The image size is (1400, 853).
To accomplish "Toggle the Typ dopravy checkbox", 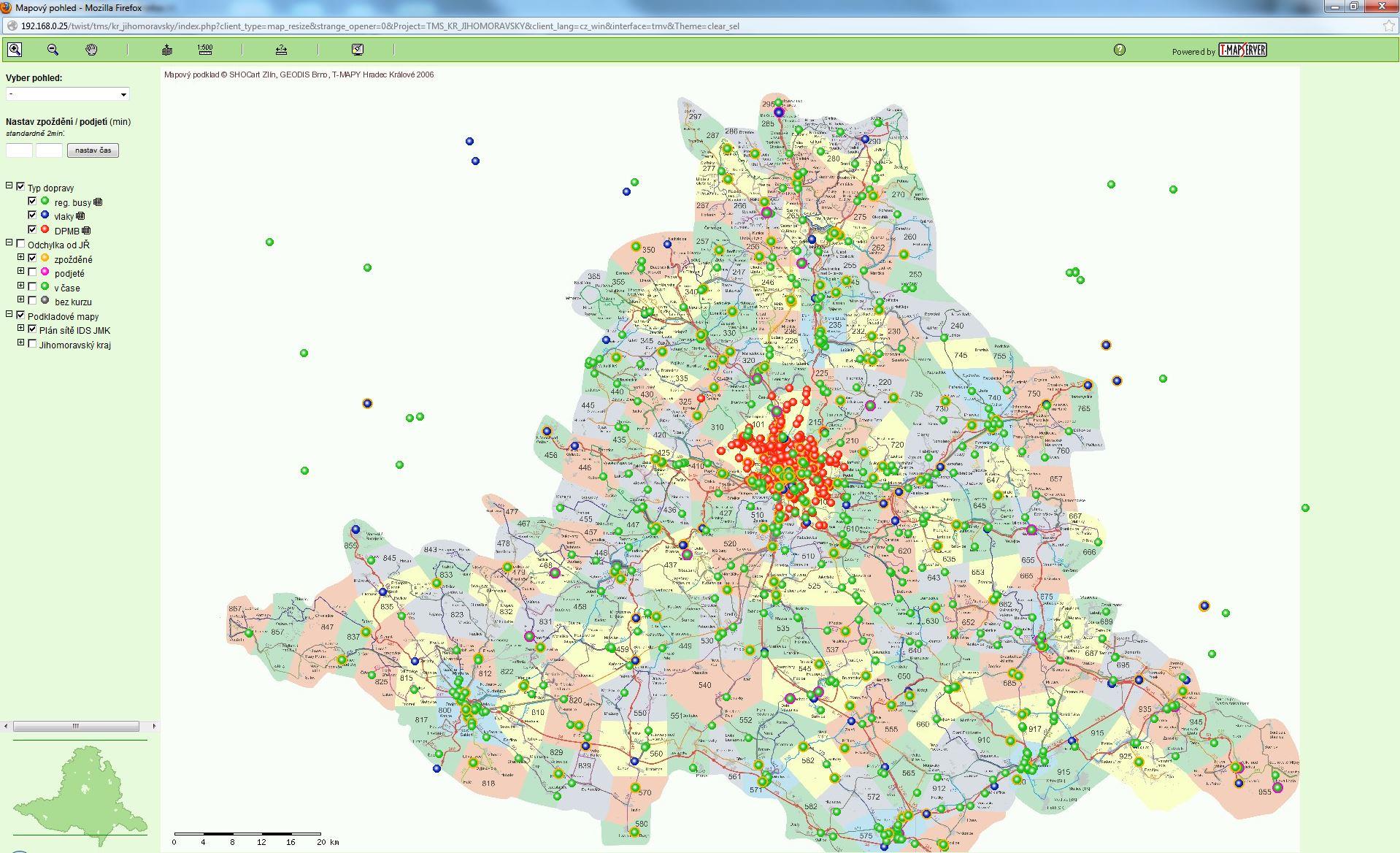I will [20, 187].
